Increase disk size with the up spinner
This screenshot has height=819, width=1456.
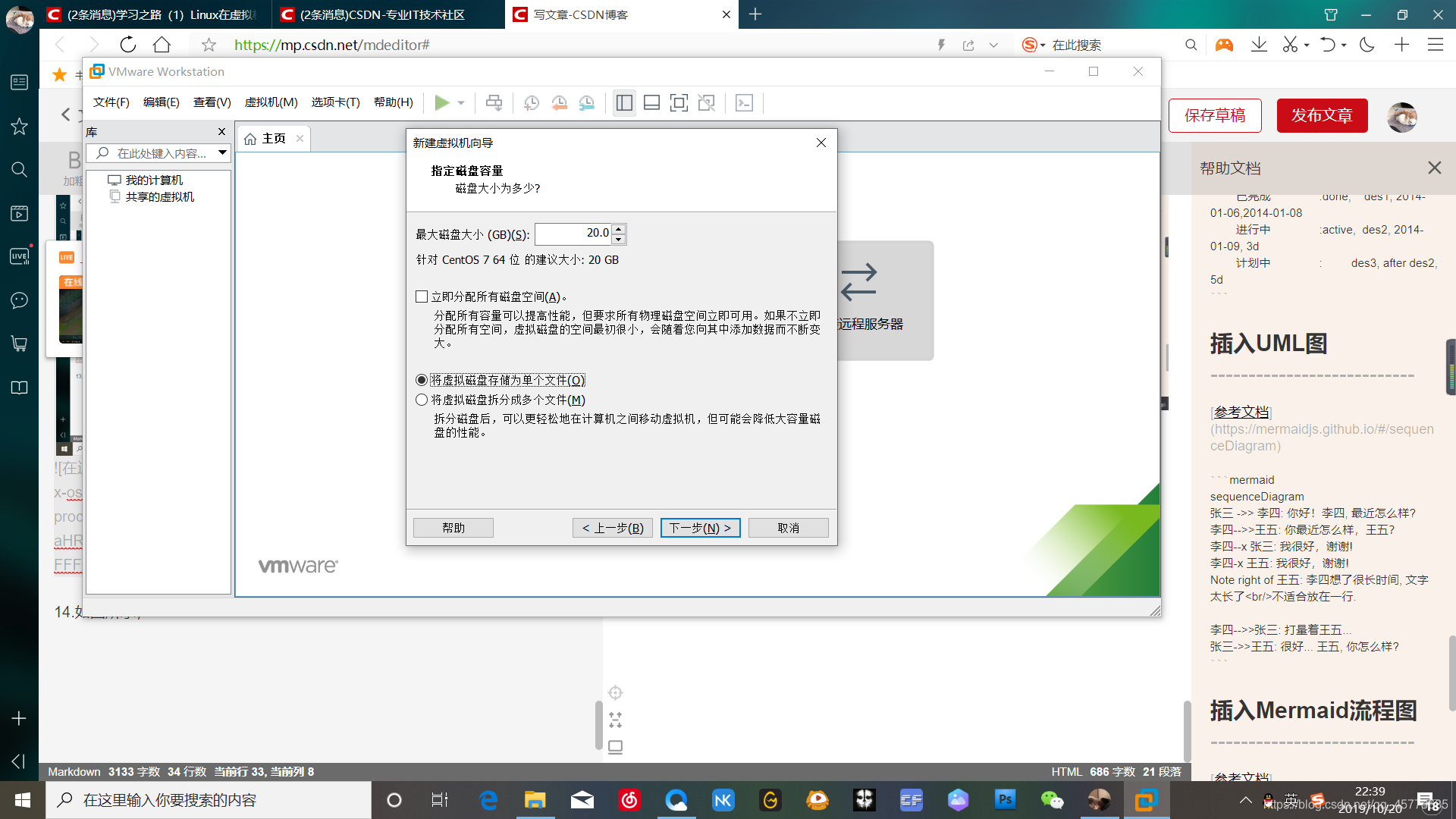pyautogui.click(x=619, y=229)
